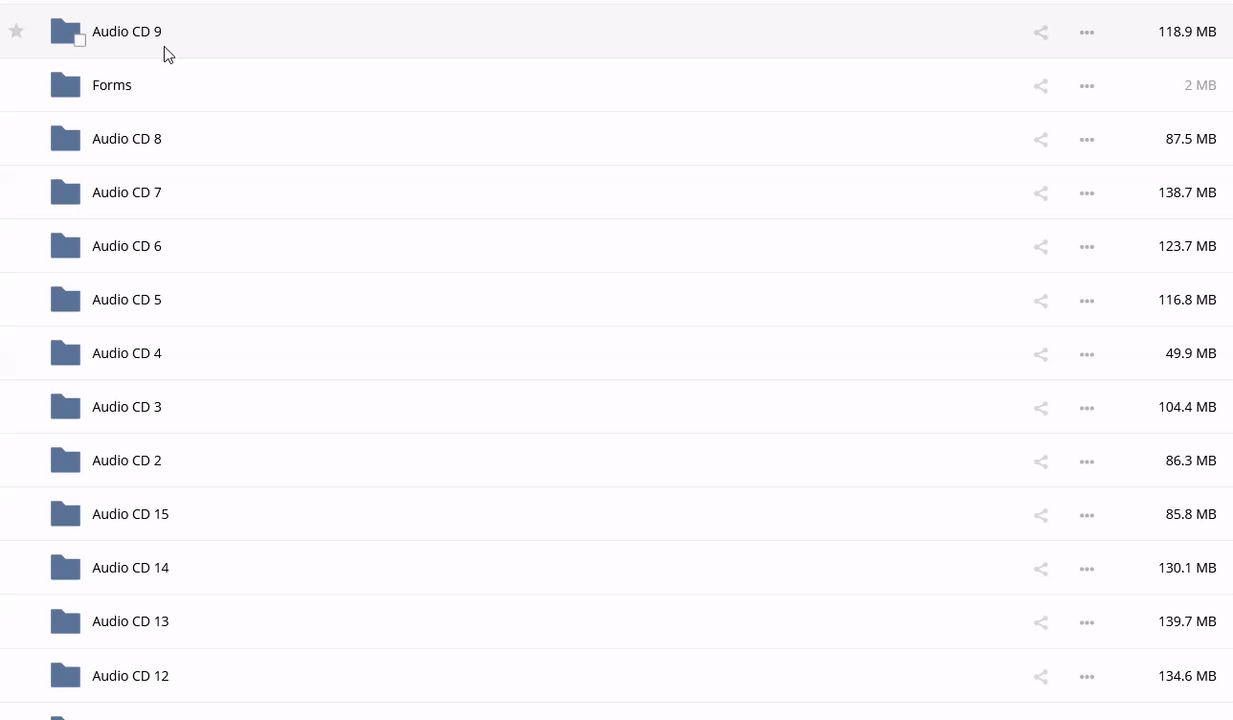Image resolution: width=1233 pixels, height=720 pixels.
Task: Click the Audio CD 8 share icon
Action: 1041,140
